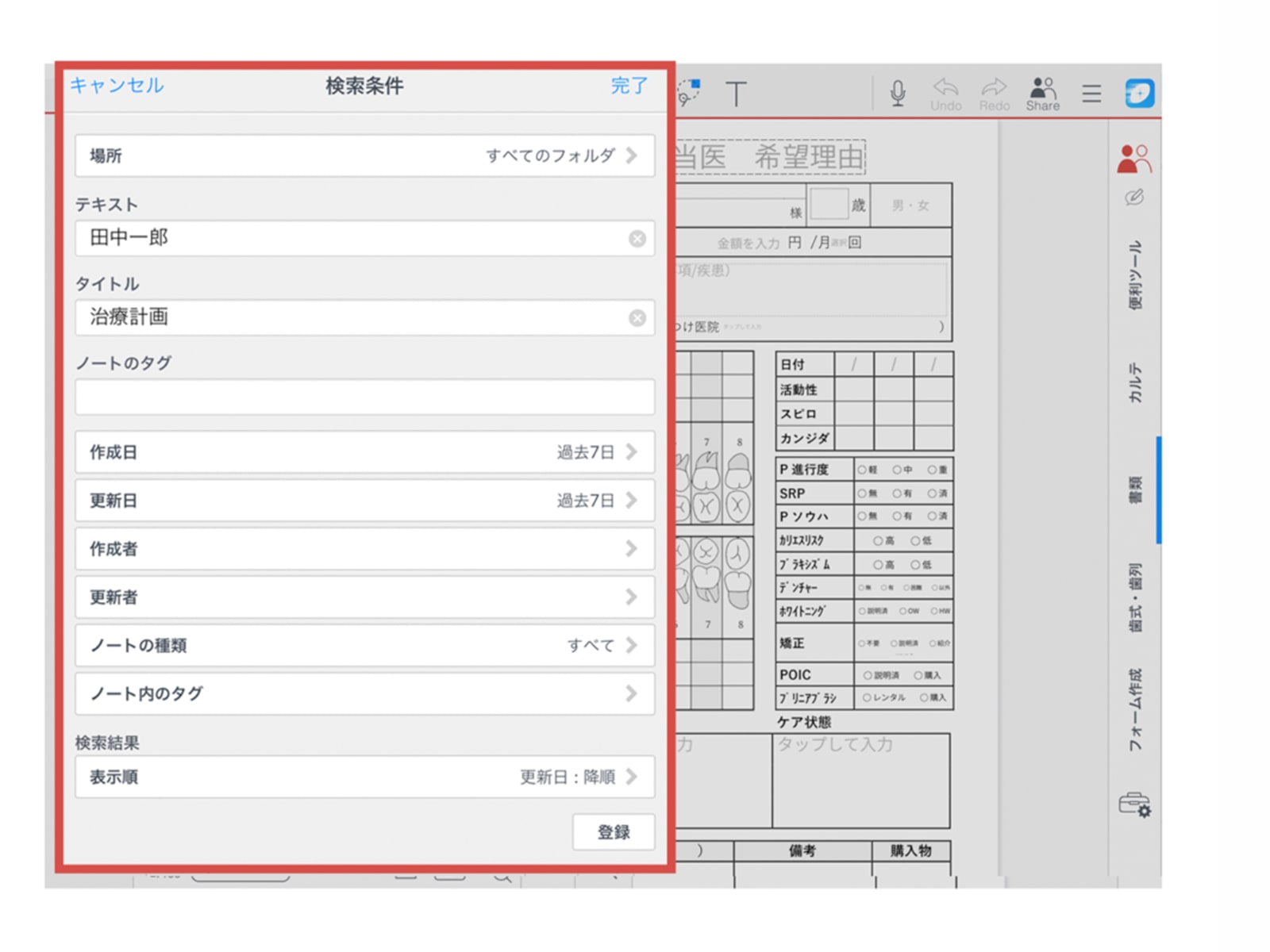Click the blue app logo icon
Image resolution: width=1270 pixels, height=952 pixels.
point(1139,93)
